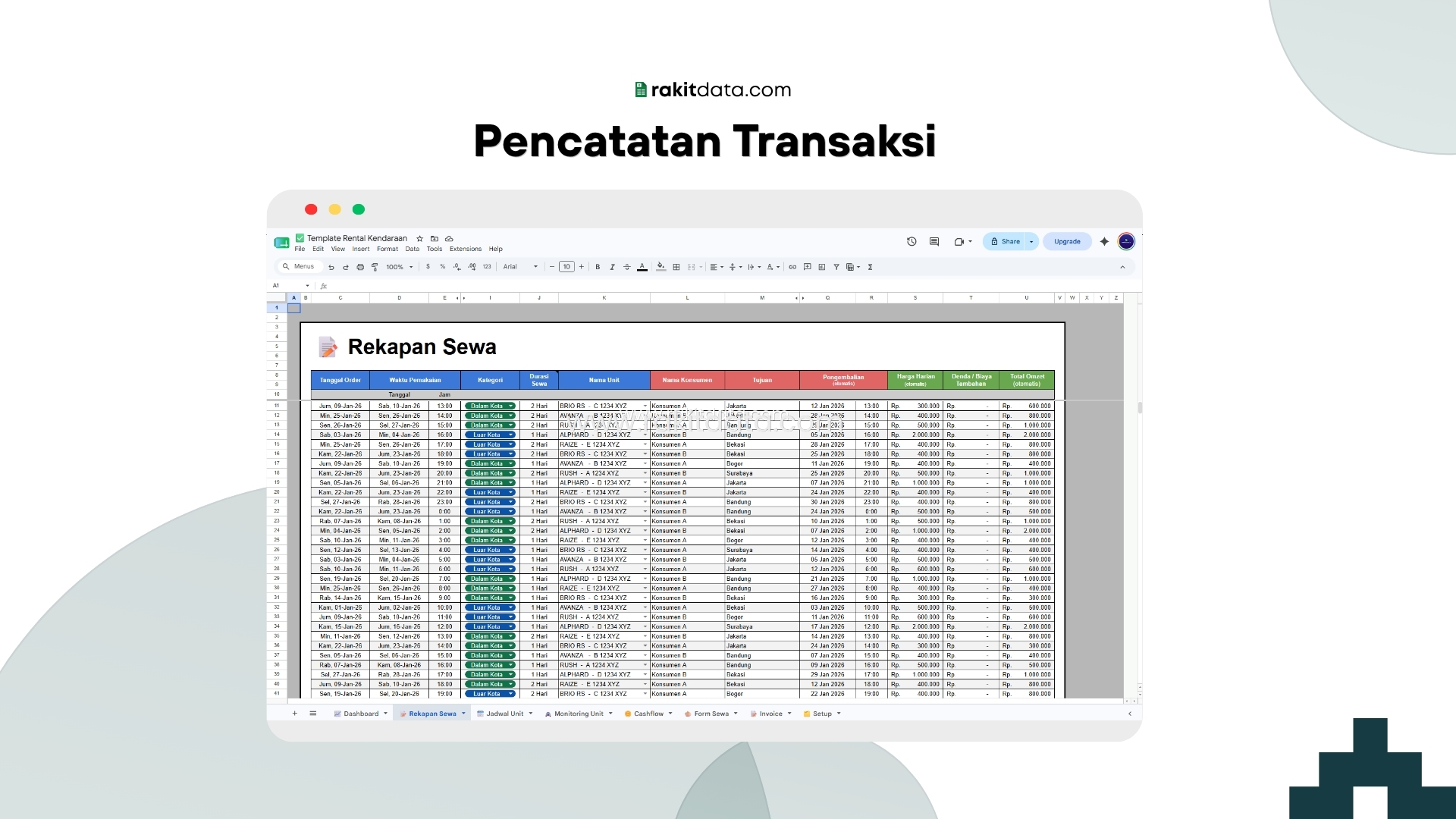
Task: Show the all sheets list
Action: click(x=313, y=714)
